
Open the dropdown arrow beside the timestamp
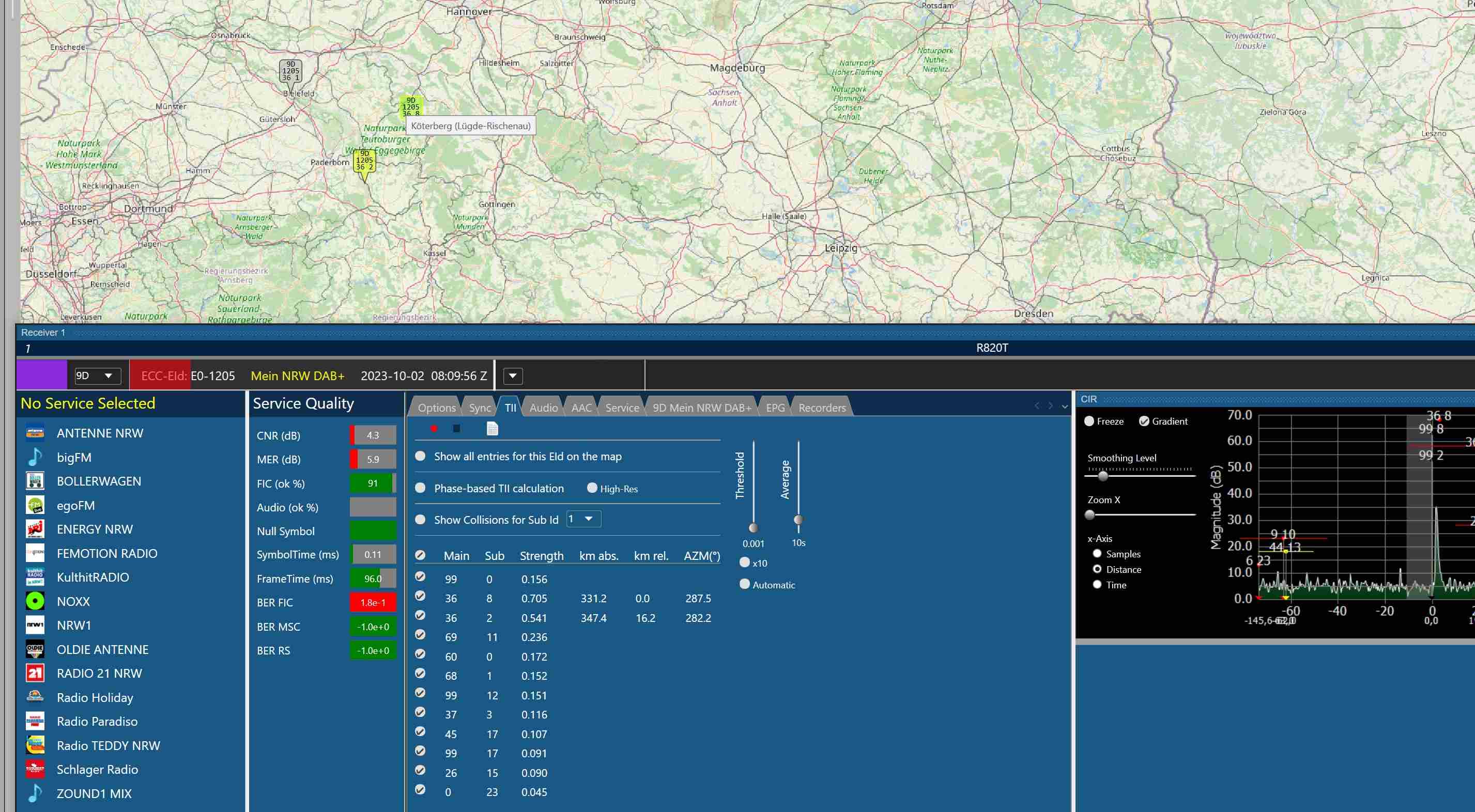pyautogui.click(x=513, y=376)
